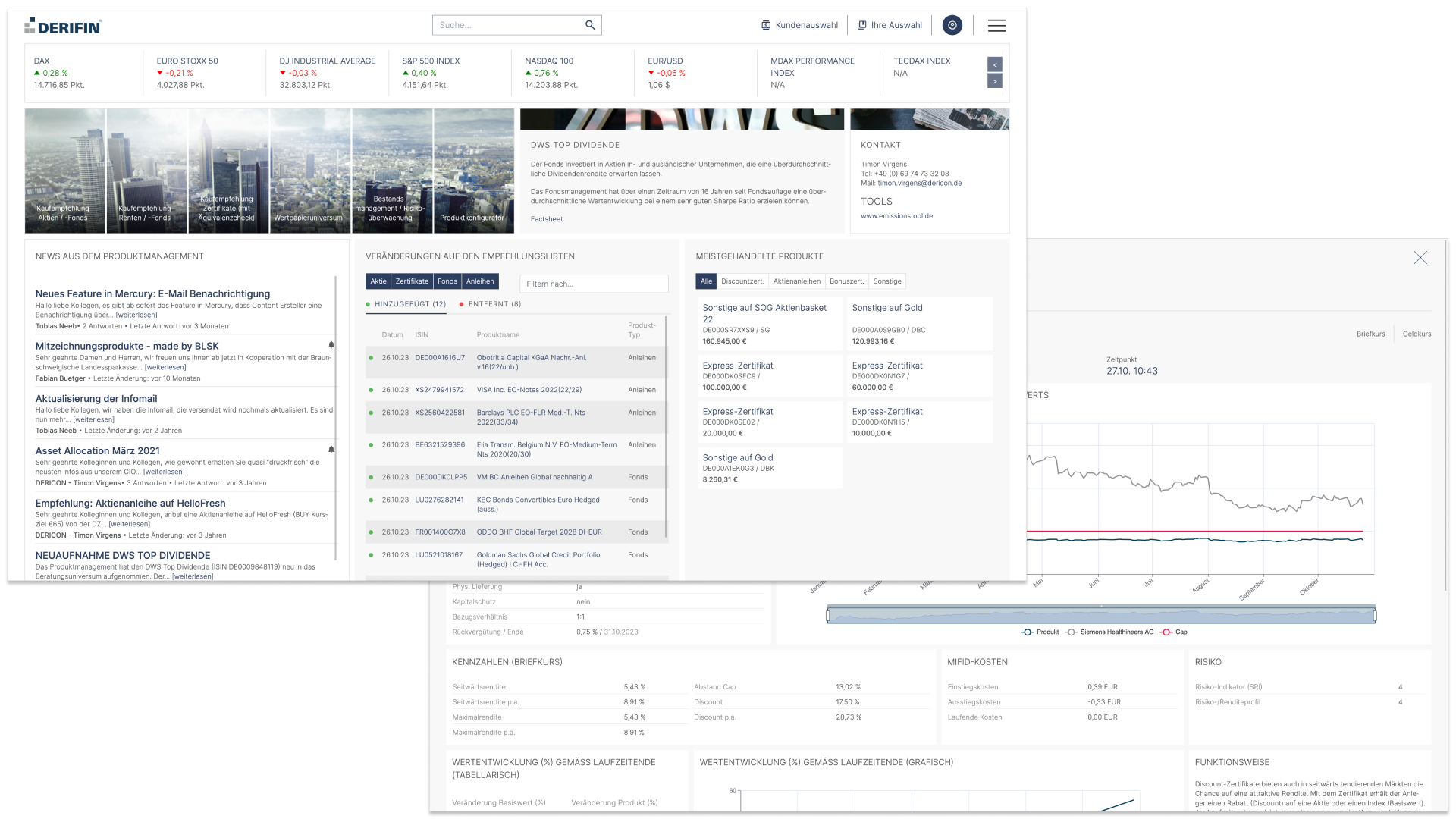Select the Fonds tab
This screenshot has width=1456, height=819.
[x=447, y=281]
